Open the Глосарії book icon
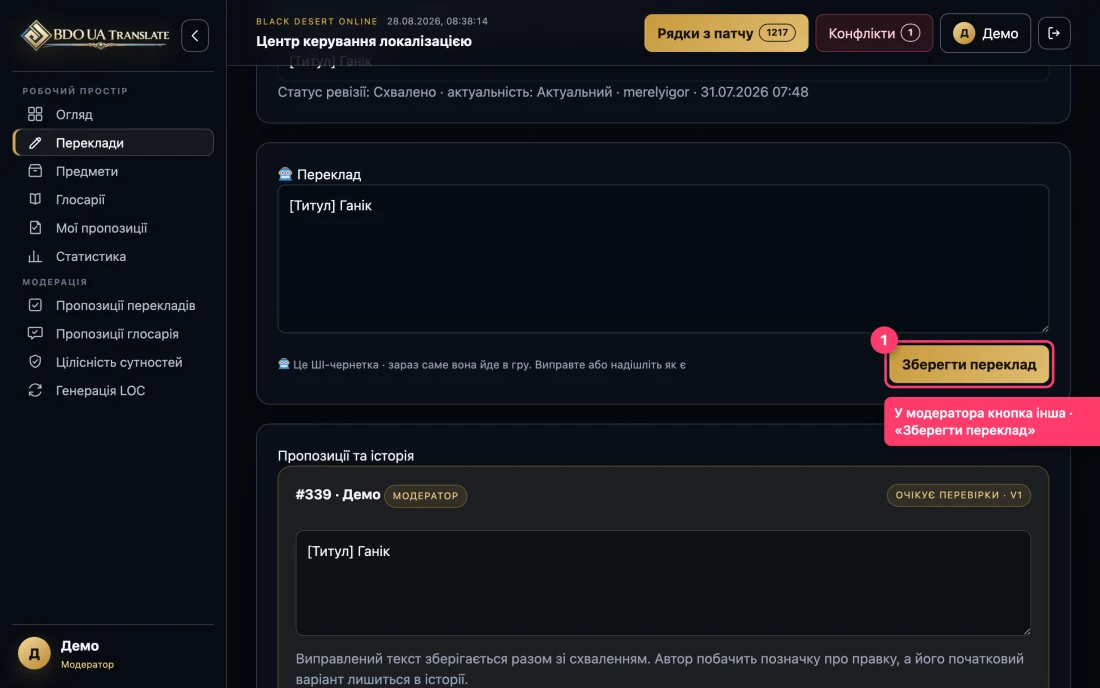The width and height of the screenshot is (1100, 688). pyautogui.click(x=35, y=200)
